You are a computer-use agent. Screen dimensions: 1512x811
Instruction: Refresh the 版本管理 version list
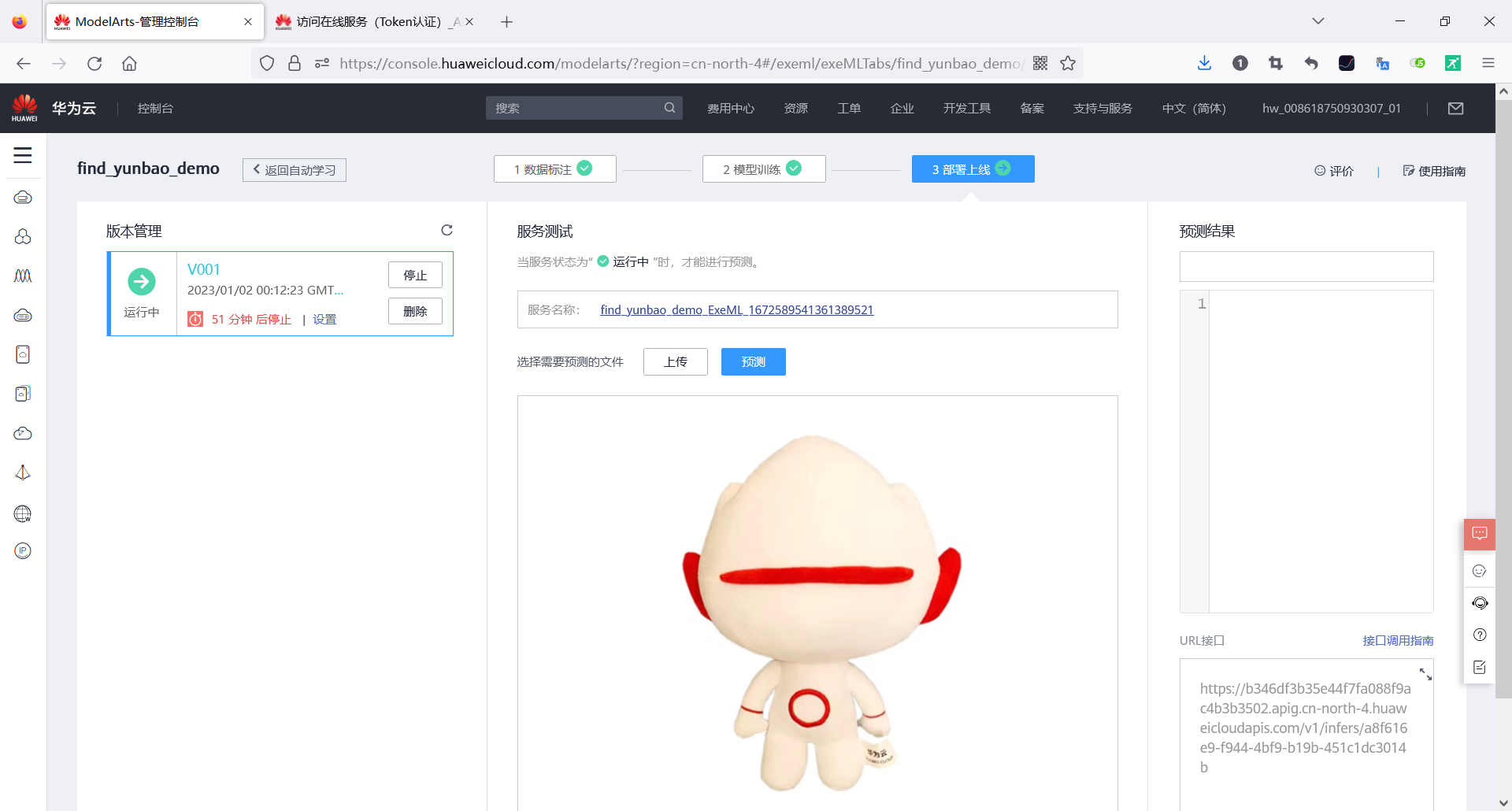pos(447,230)
